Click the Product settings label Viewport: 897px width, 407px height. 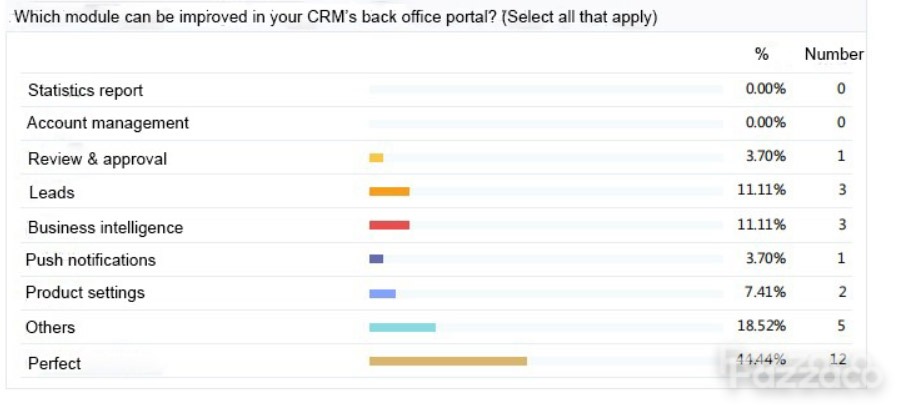click(85, 293)
